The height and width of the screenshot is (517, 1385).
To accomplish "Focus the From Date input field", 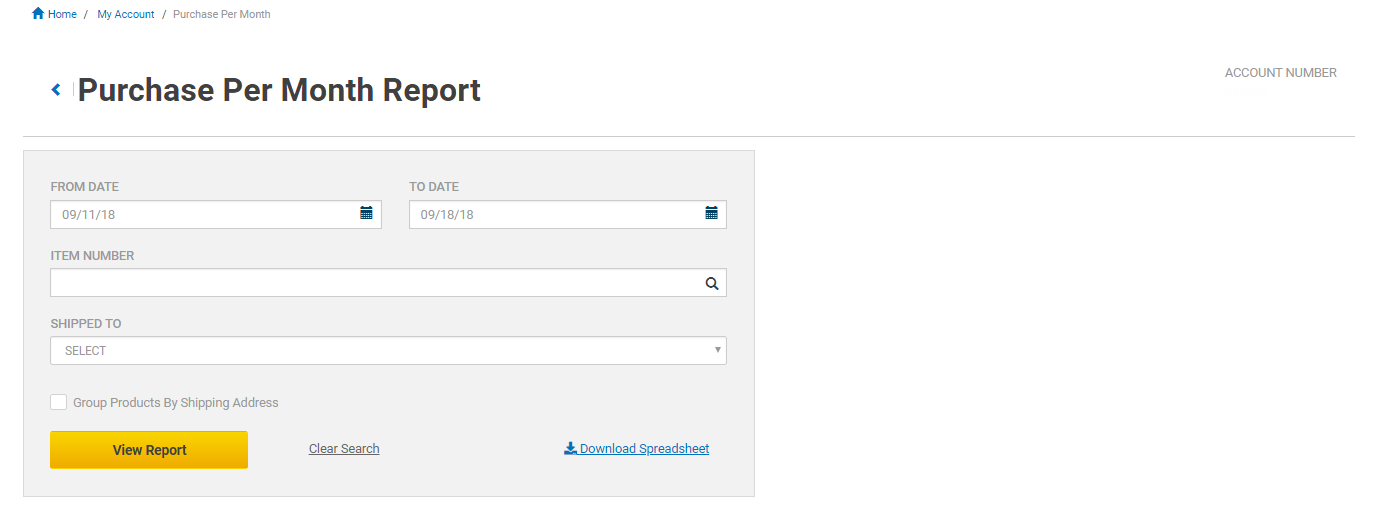I will point(216,214).
